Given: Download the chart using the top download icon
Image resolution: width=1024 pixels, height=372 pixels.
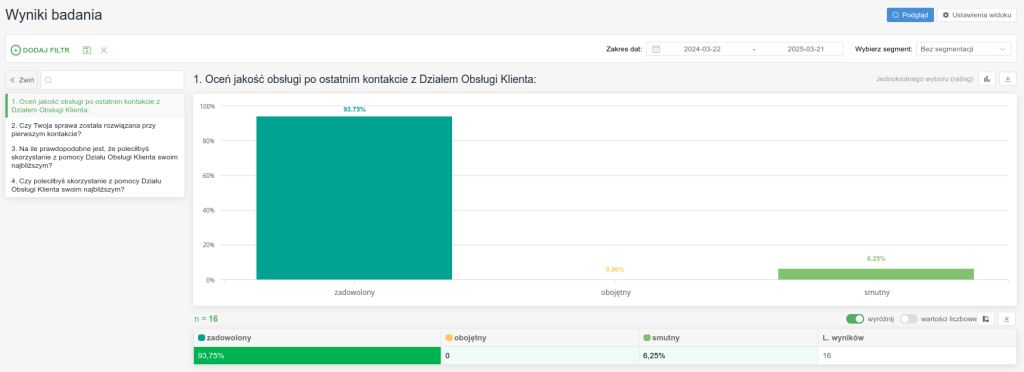Looking at the screenshot, I should 1007,79.
